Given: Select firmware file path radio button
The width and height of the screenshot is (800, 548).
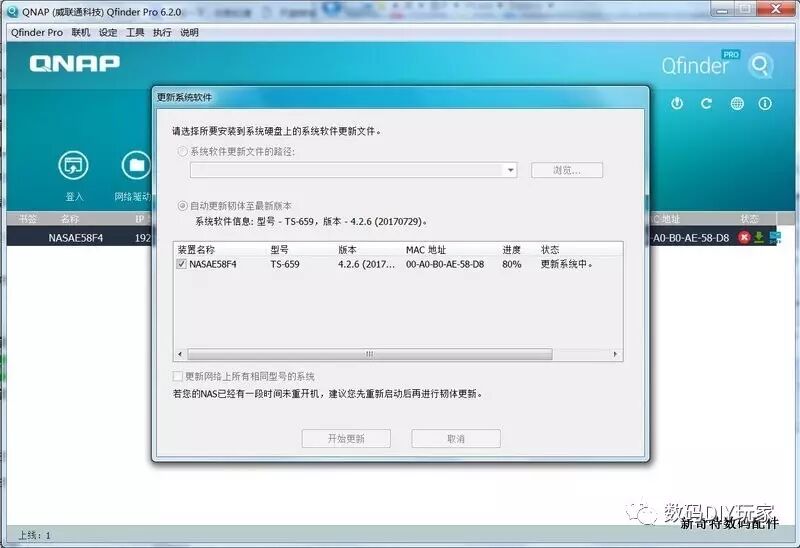Looking at the screenshot, I should 182,152.
